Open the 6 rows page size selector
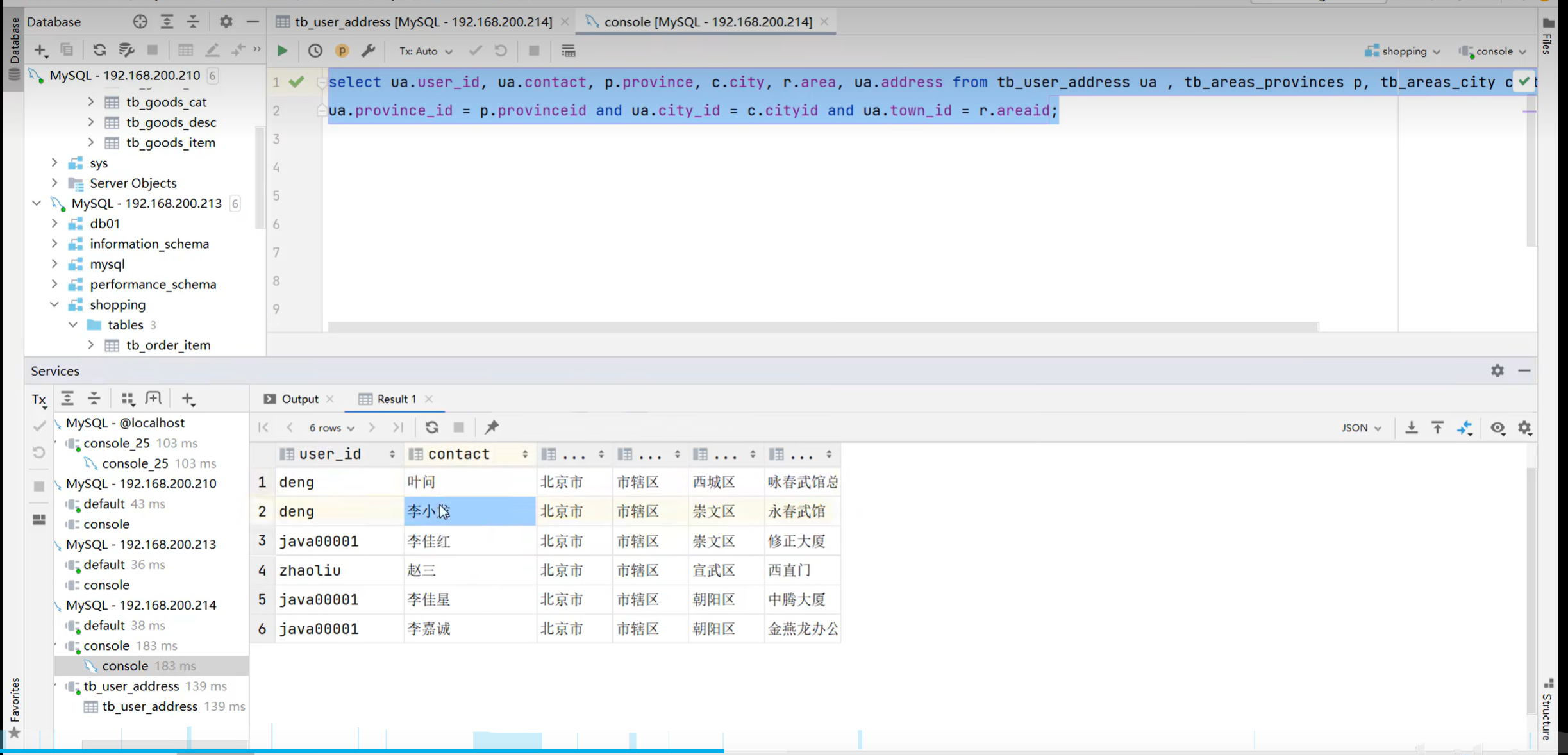1568x755 pixels. (331, 427)
